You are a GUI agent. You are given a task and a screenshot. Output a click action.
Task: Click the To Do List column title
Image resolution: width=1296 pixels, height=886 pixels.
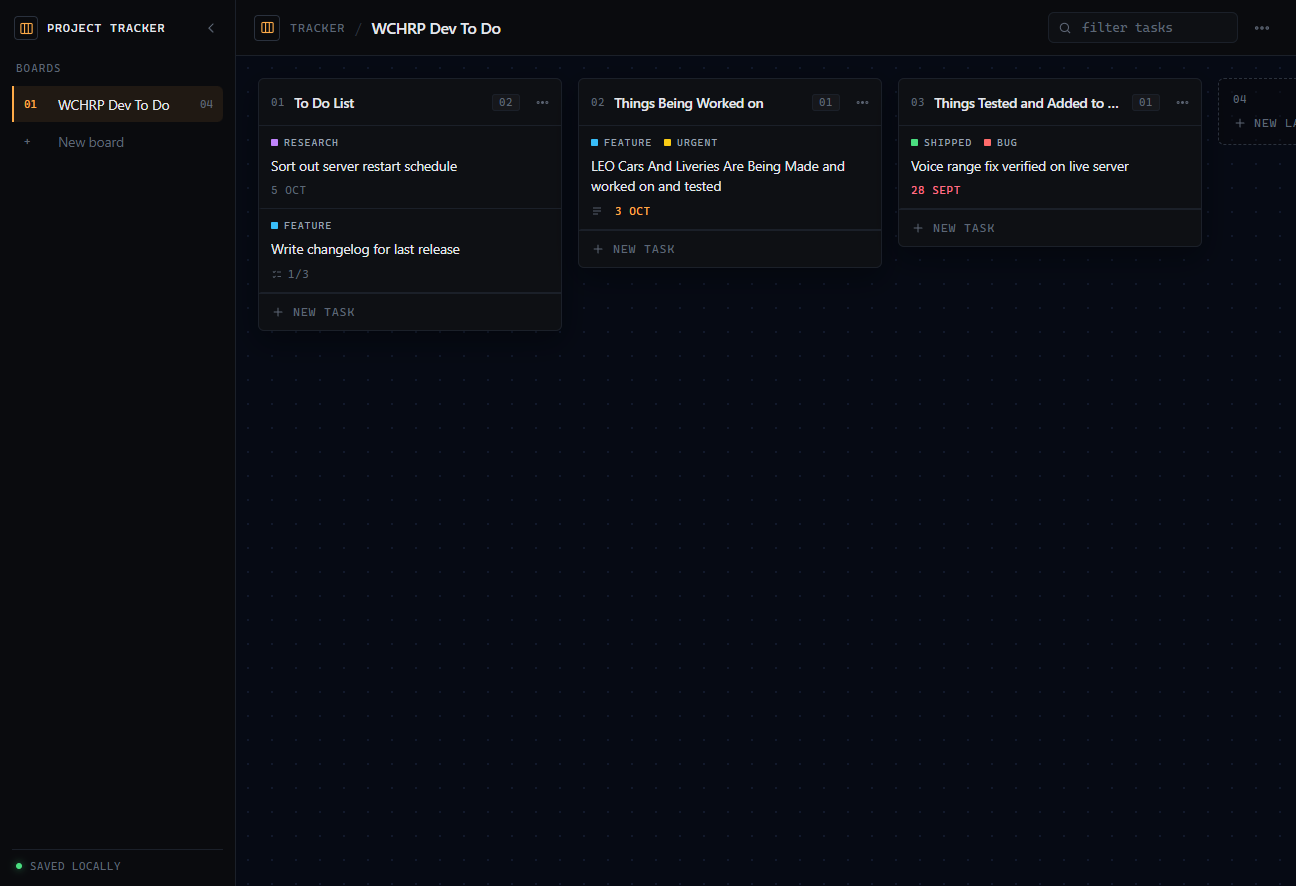coord(324,103)
